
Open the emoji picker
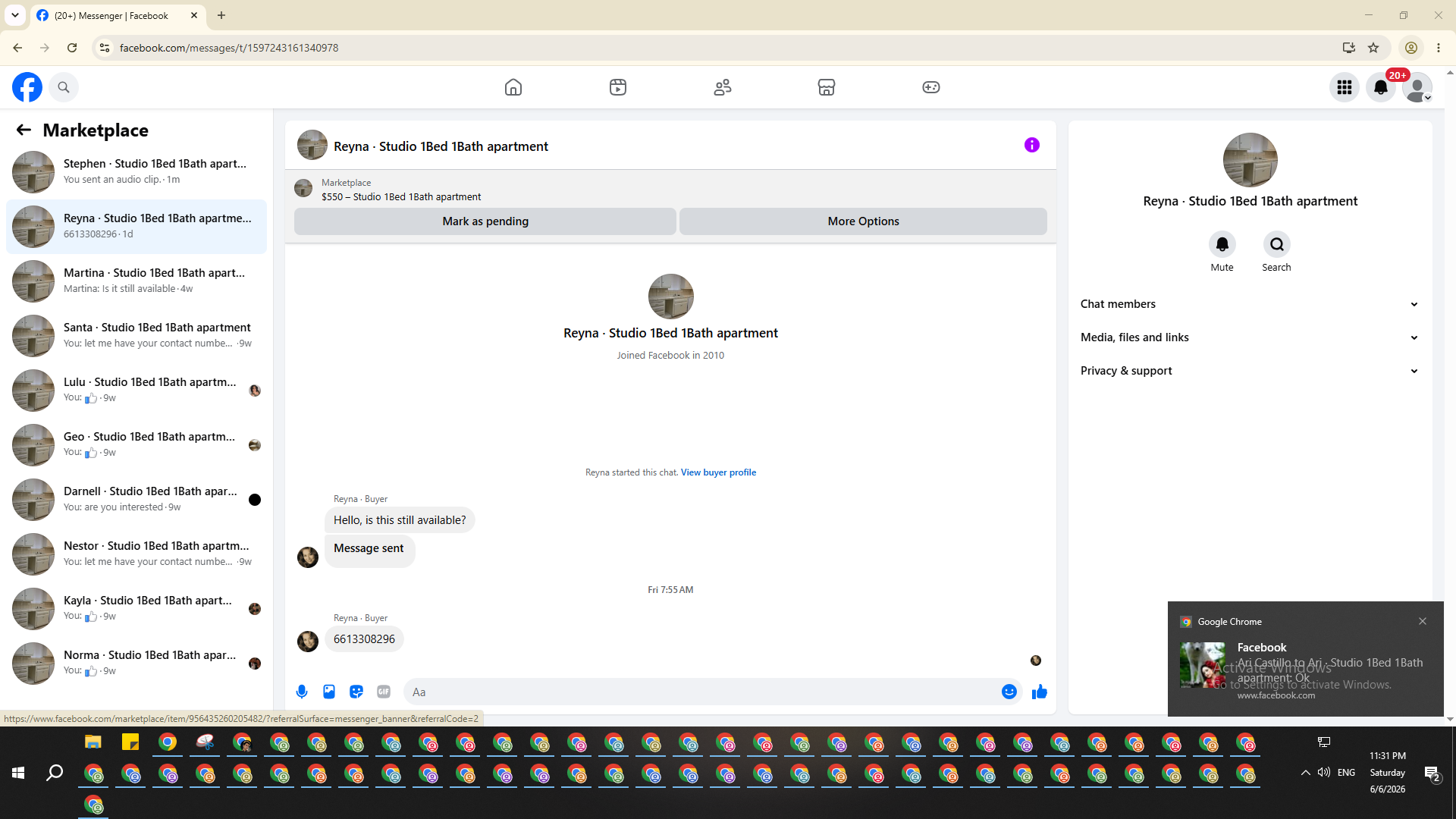[1009, 692]
